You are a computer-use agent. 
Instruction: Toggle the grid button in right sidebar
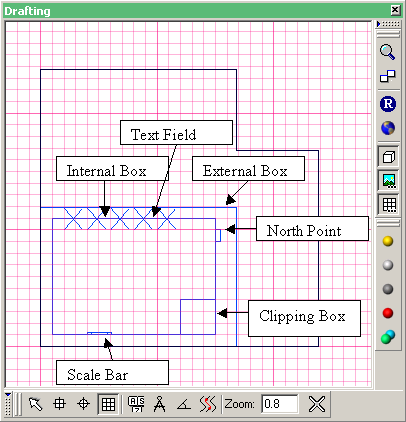point(388,204)
